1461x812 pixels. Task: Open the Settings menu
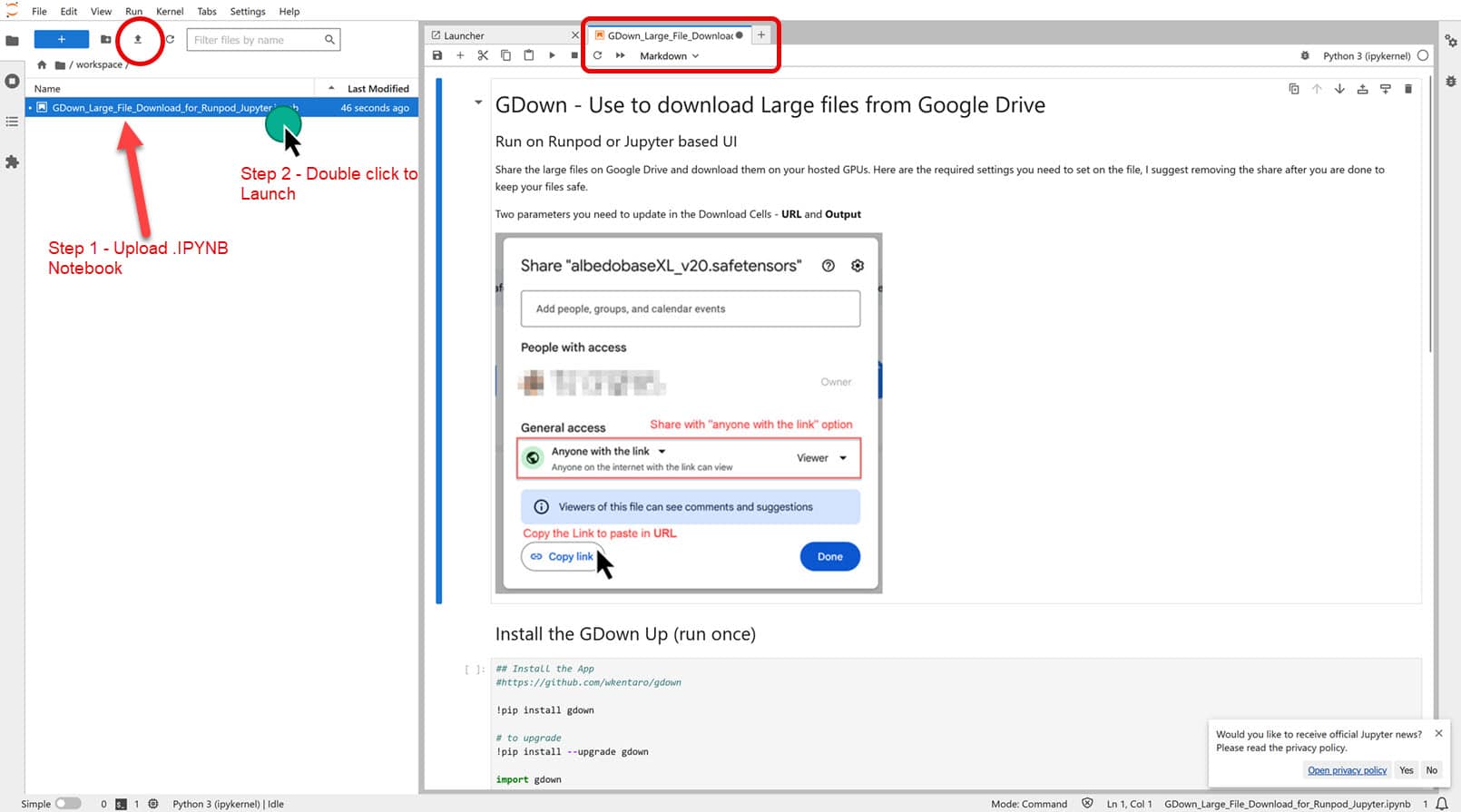(248, 11)
